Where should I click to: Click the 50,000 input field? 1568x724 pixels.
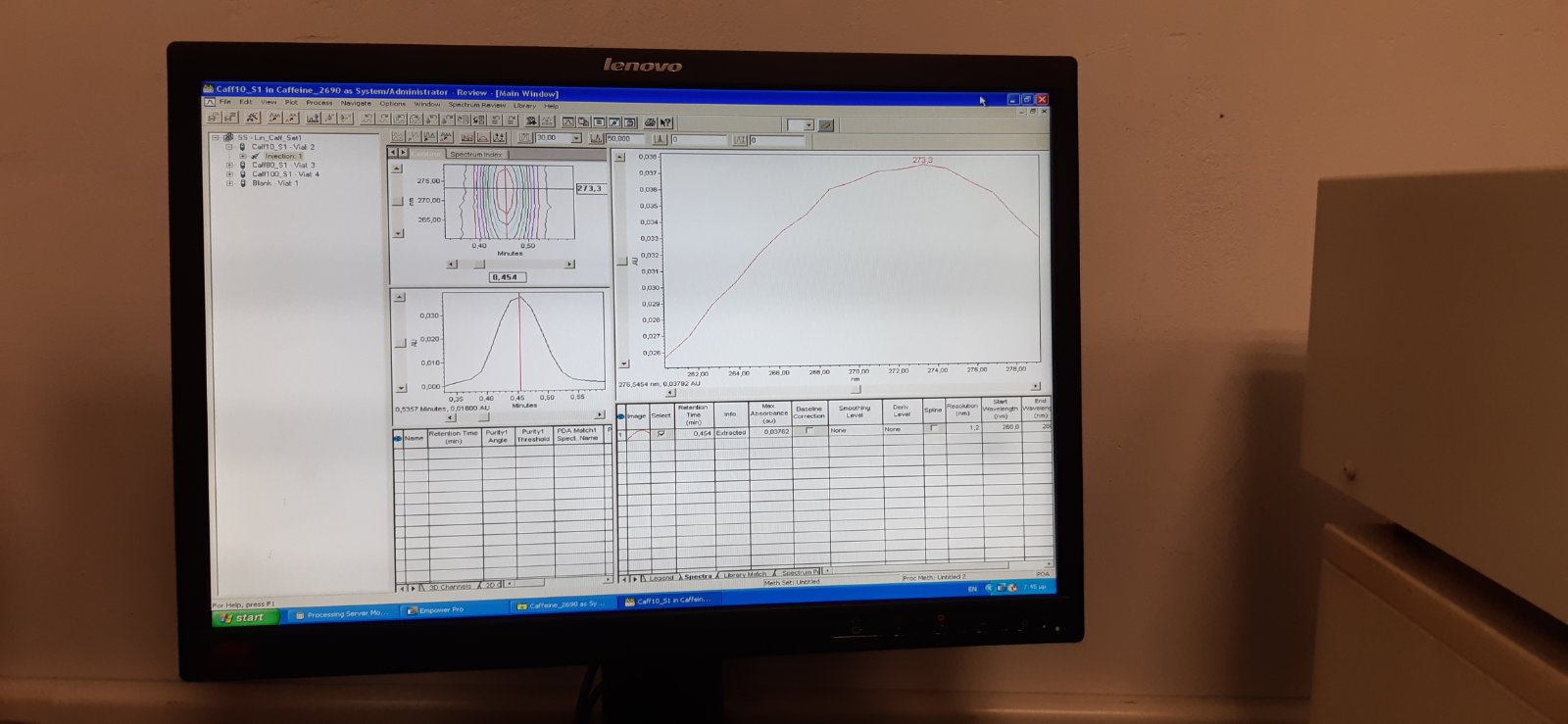coord(627,139)
